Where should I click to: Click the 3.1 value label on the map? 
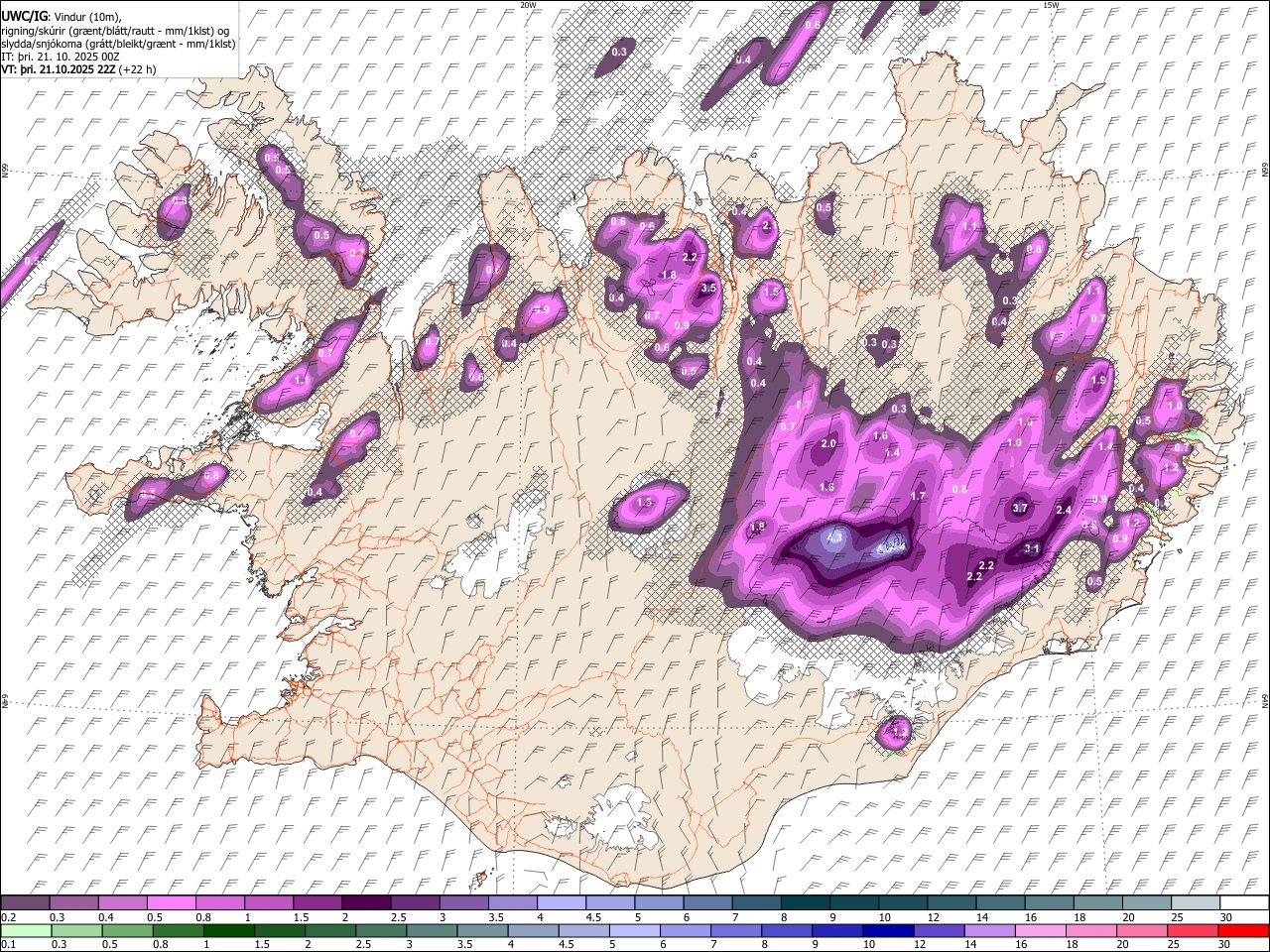click(1031, 548)
